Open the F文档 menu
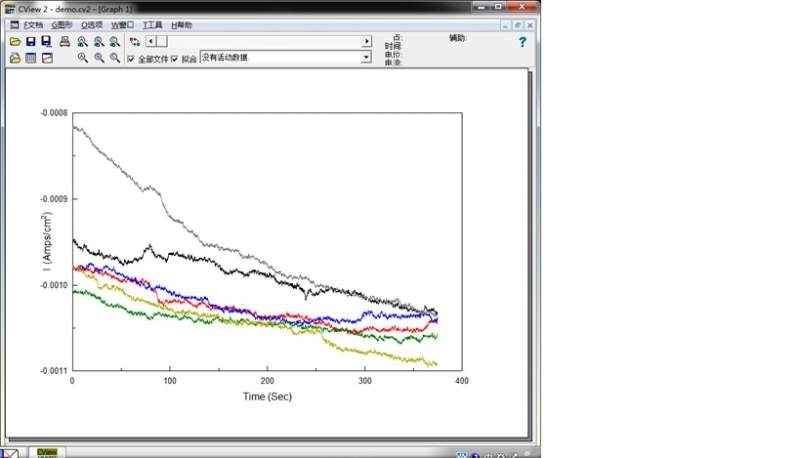This screenshot has width=800, height=458. tap(34, 25)
